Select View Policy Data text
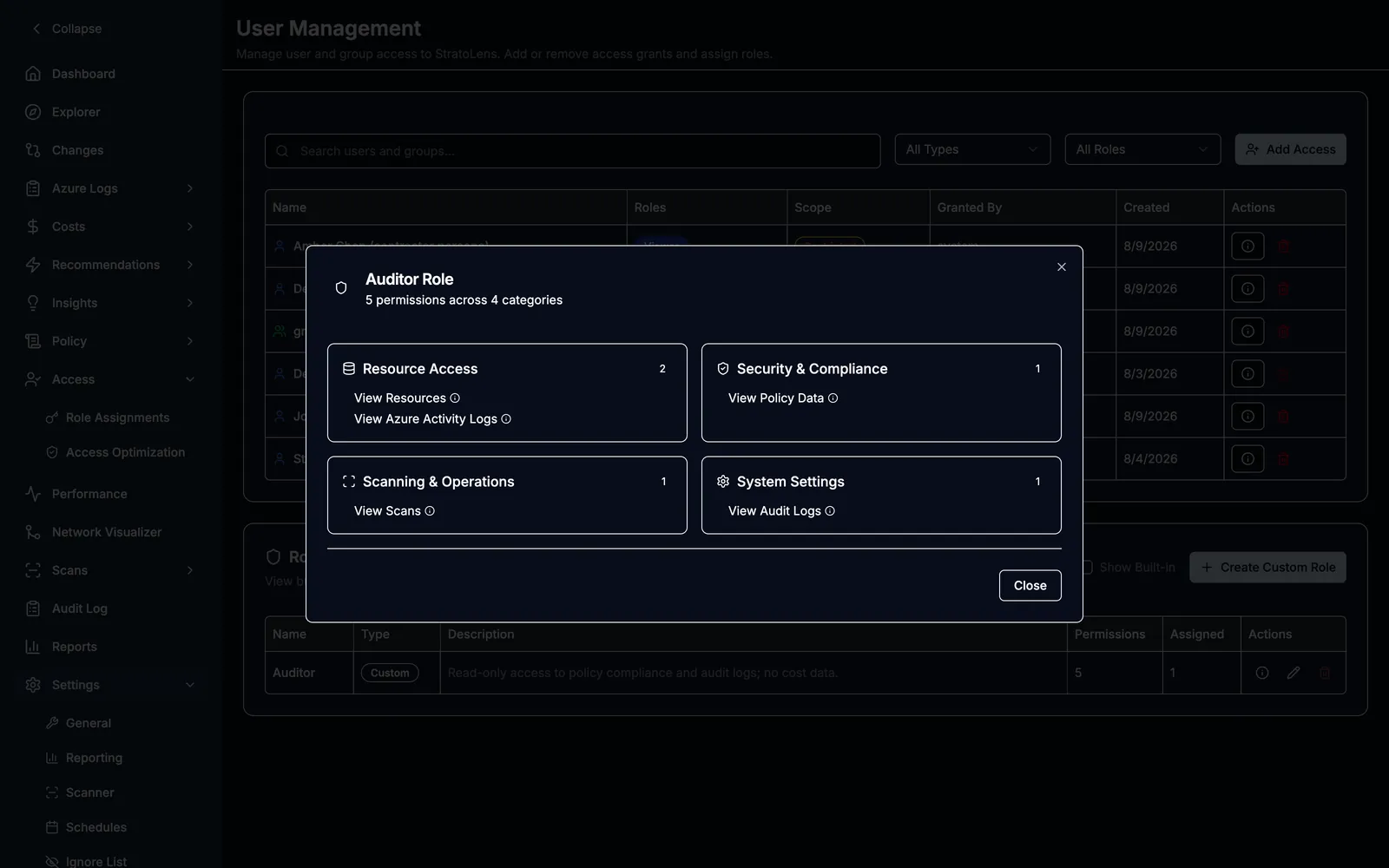 (x=776, y=398)
